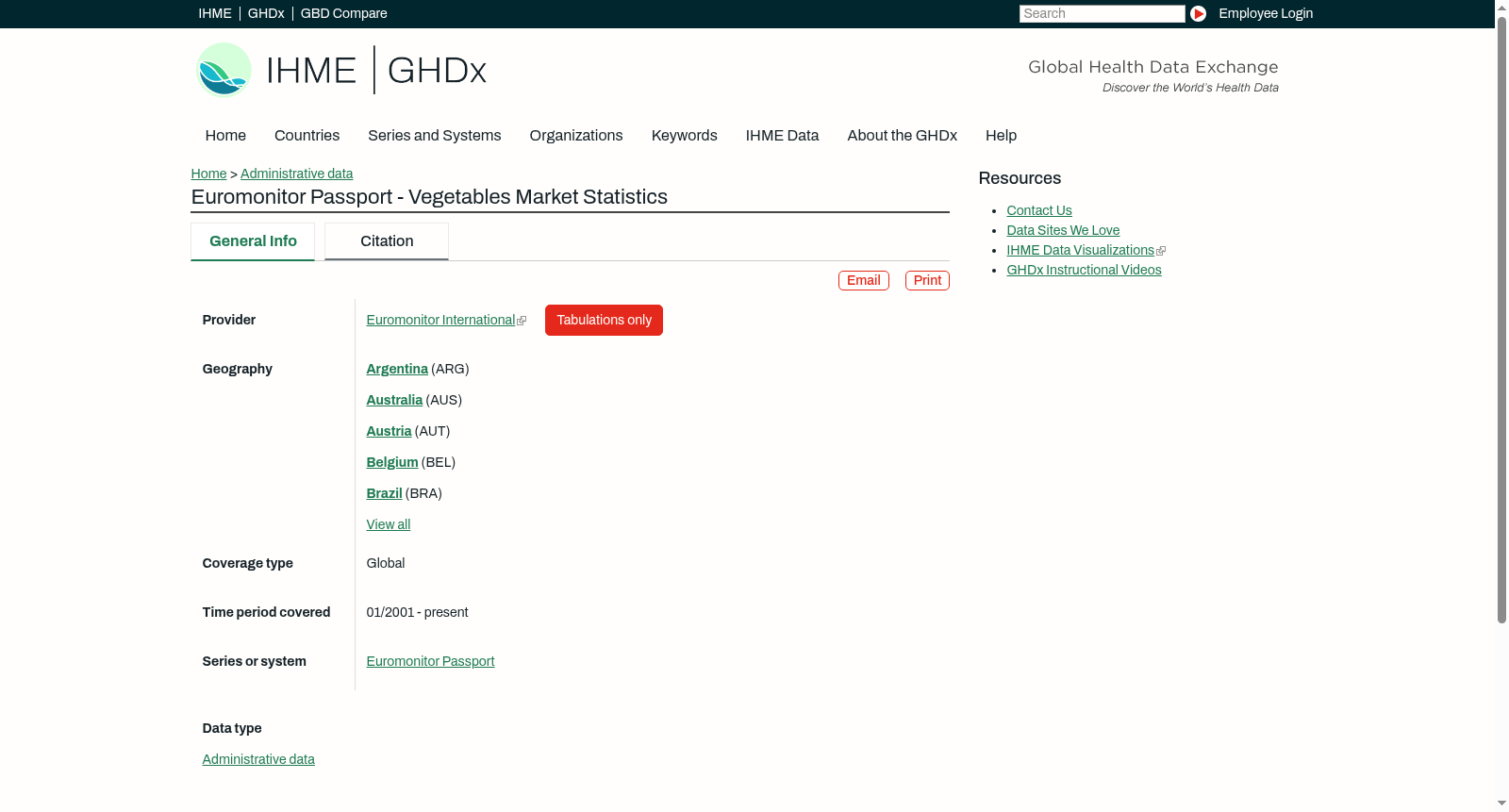Open Administrative data under Data type
This screenshot has height=812, width=1509.
pyautogui.click(x=258, y=759)
